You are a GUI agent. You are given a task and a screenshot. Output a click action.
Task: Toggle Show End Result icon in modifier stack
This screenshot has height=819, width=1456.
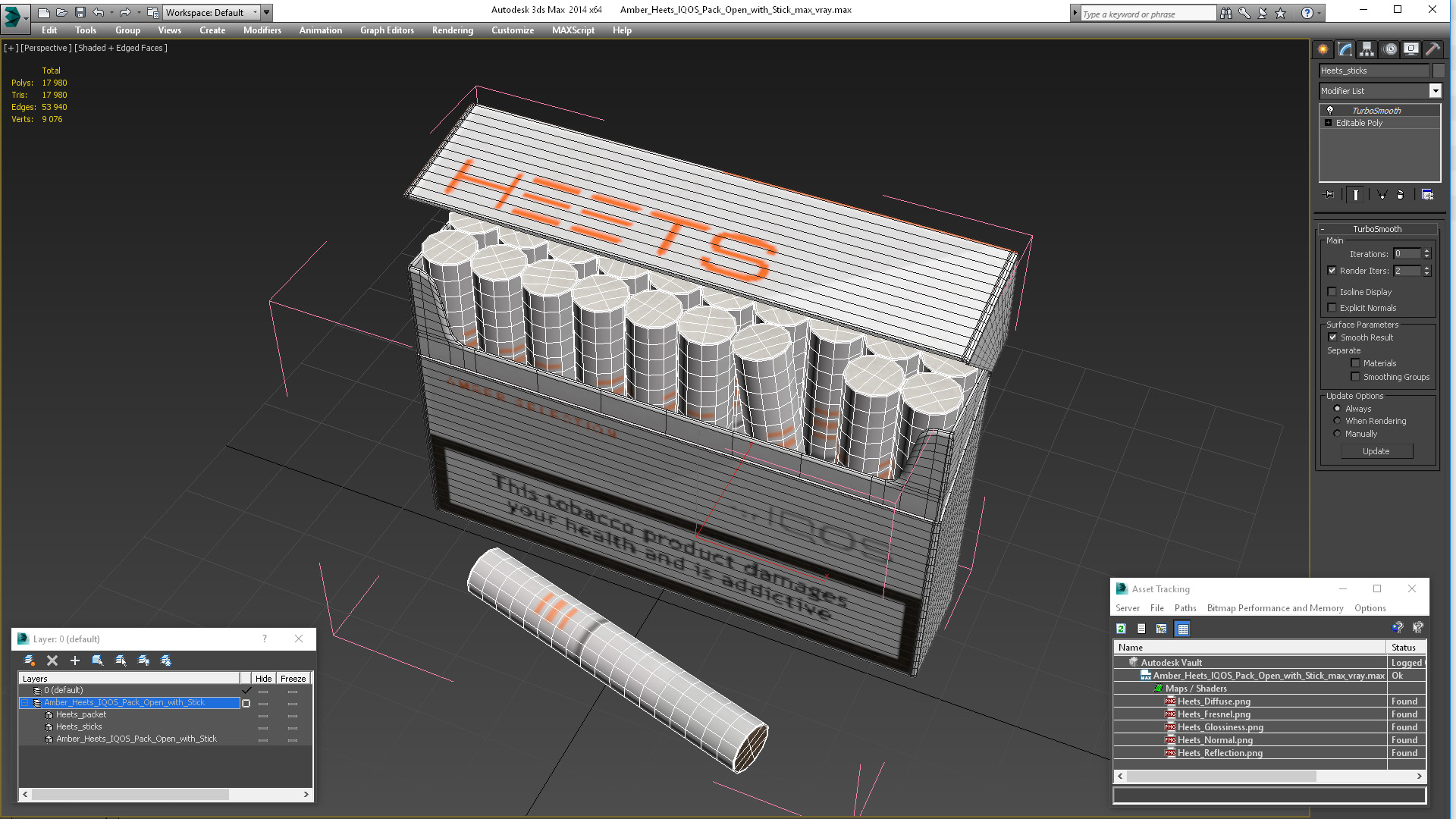tap(1355, 195)
